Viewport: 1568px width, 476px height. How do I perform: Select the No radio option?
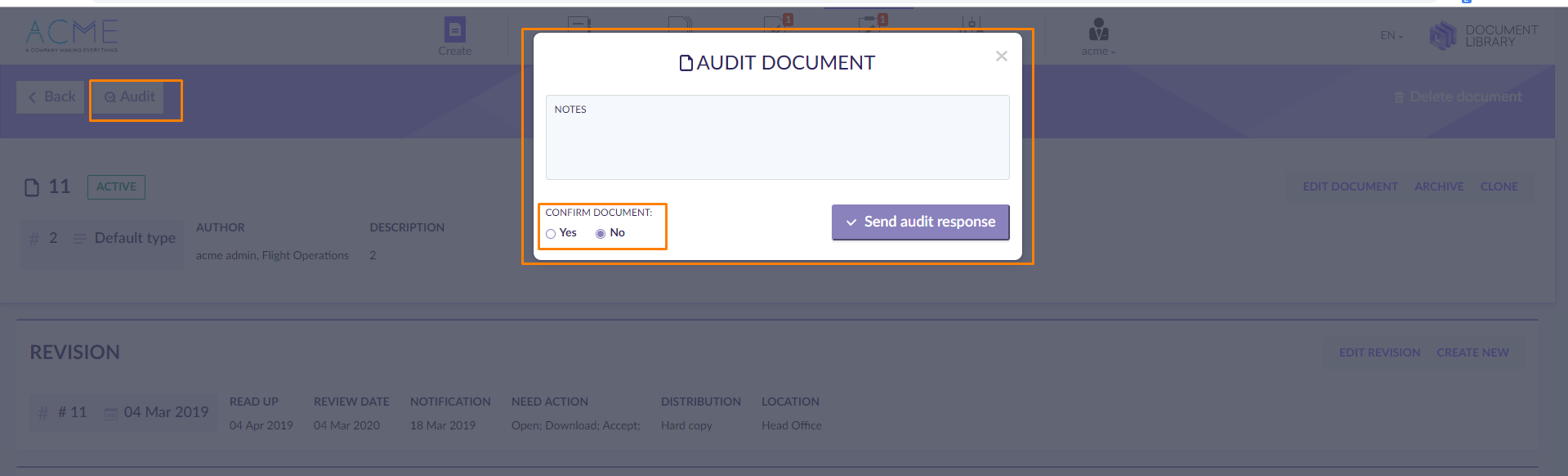click(601, 234)
